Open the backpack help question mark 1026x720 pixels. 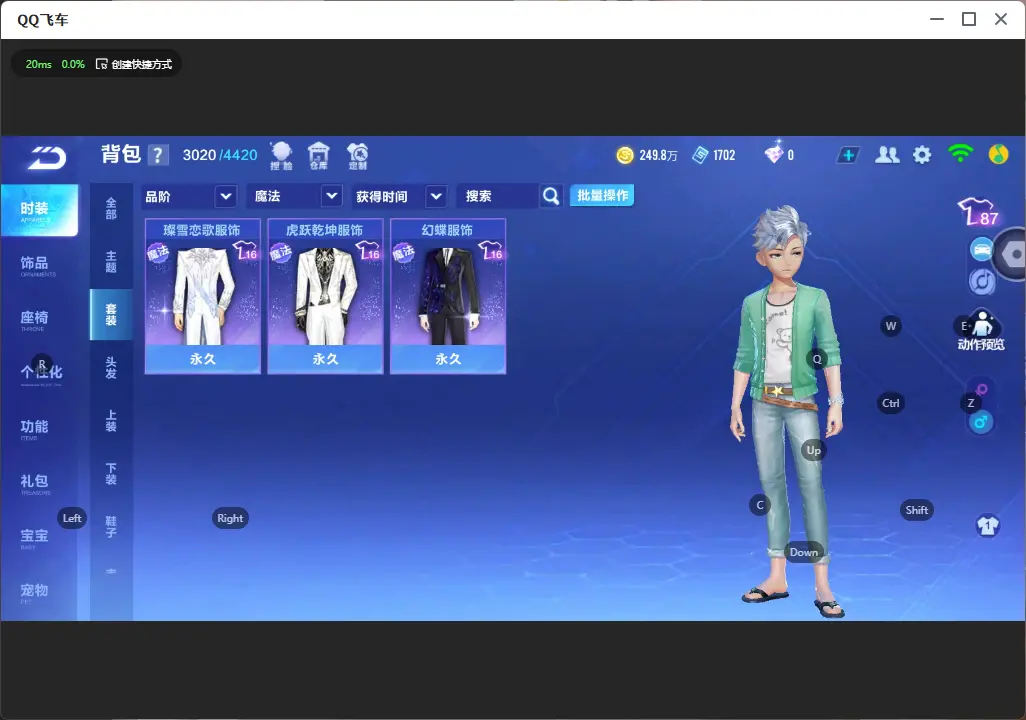158,156
